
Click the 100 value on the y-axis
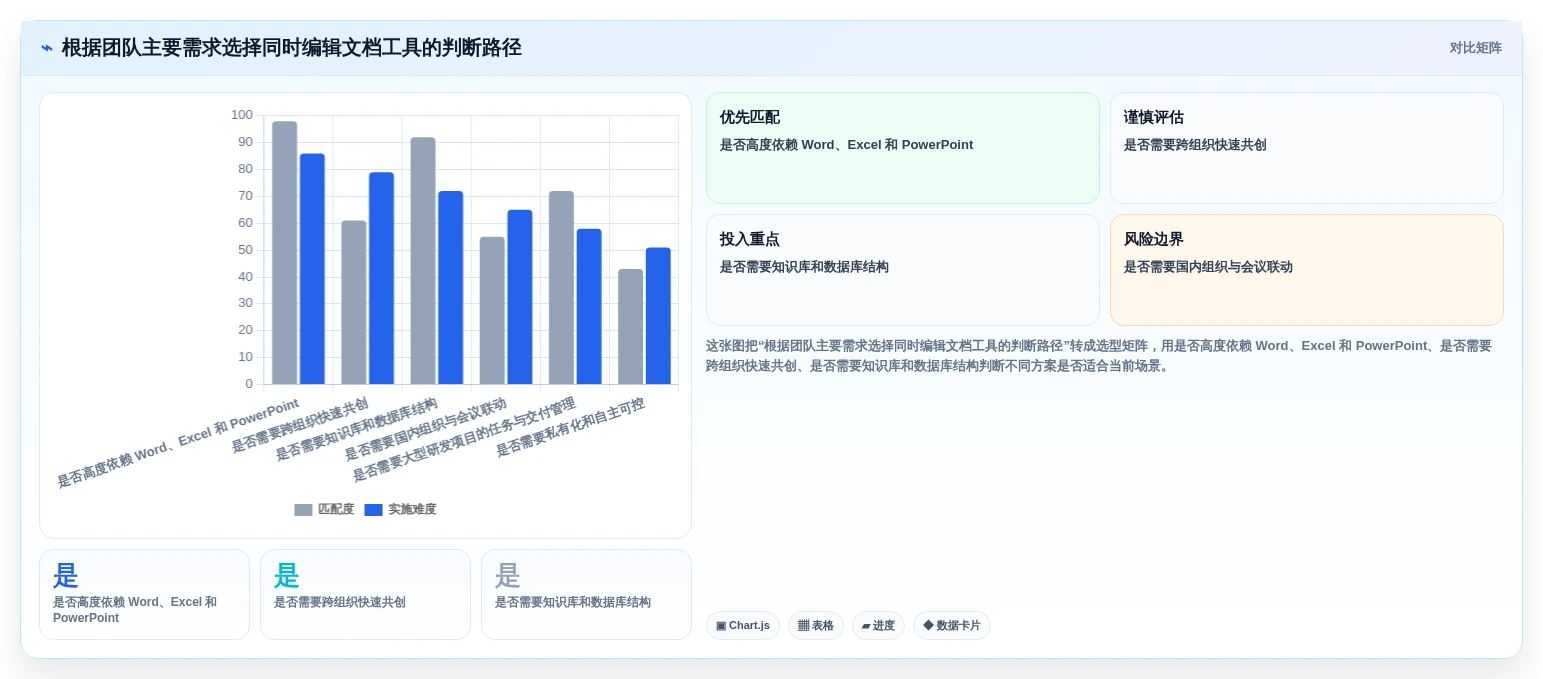click(242, 115)
